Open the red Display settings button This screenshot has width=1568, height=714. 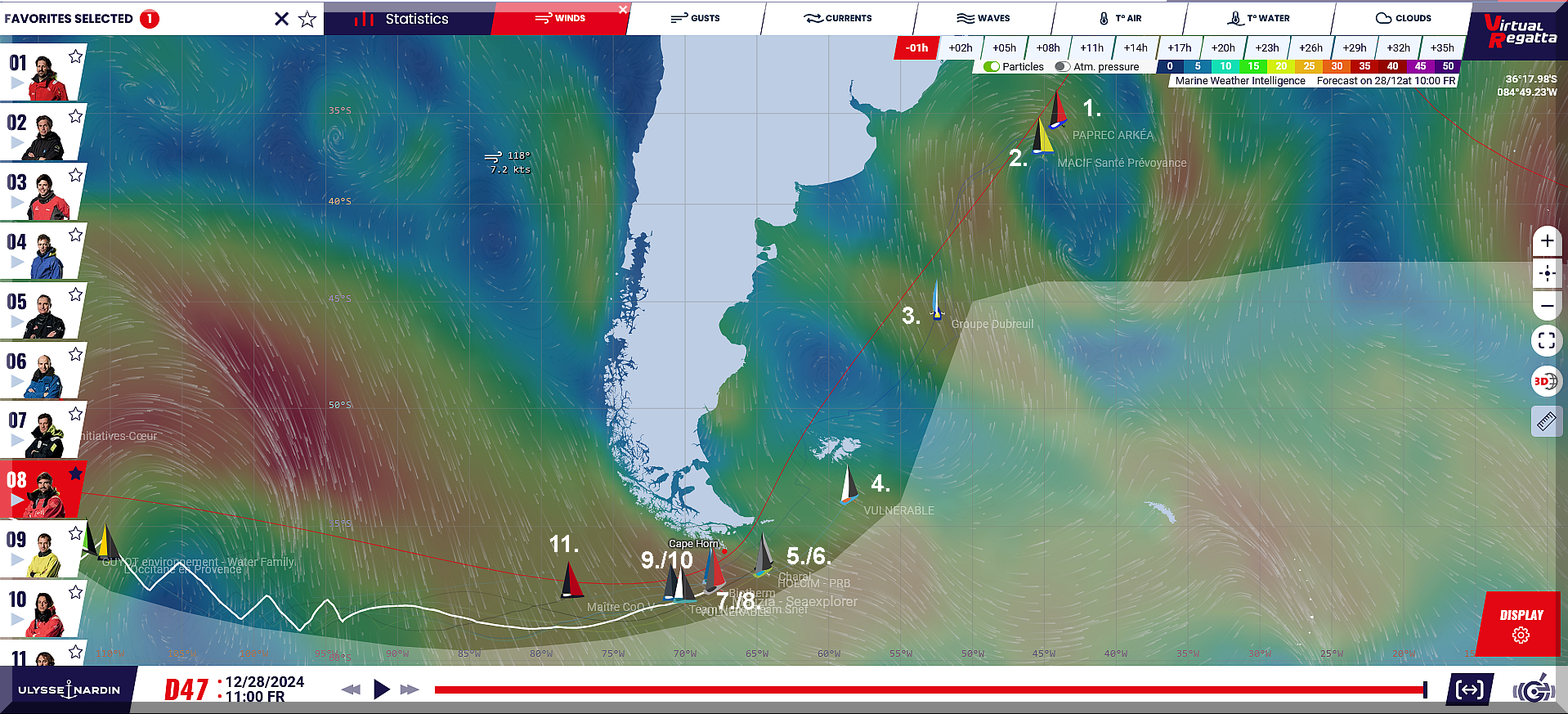pyautogui.click(x=1521, y=624)
